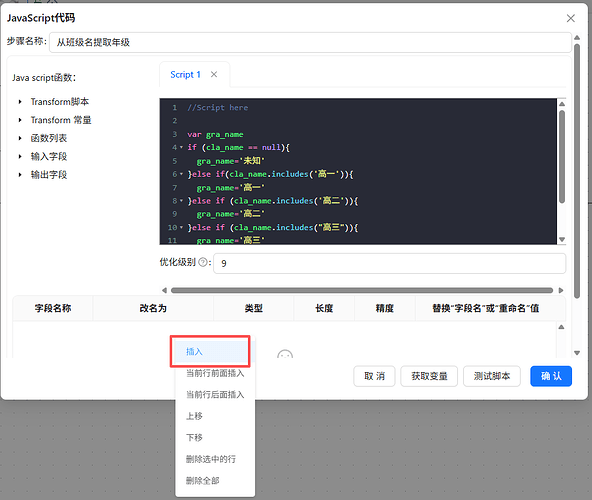Viewport: 592px width, 500px height.
Task: Click the code editor scroll-down arrow
Action: 562,239
